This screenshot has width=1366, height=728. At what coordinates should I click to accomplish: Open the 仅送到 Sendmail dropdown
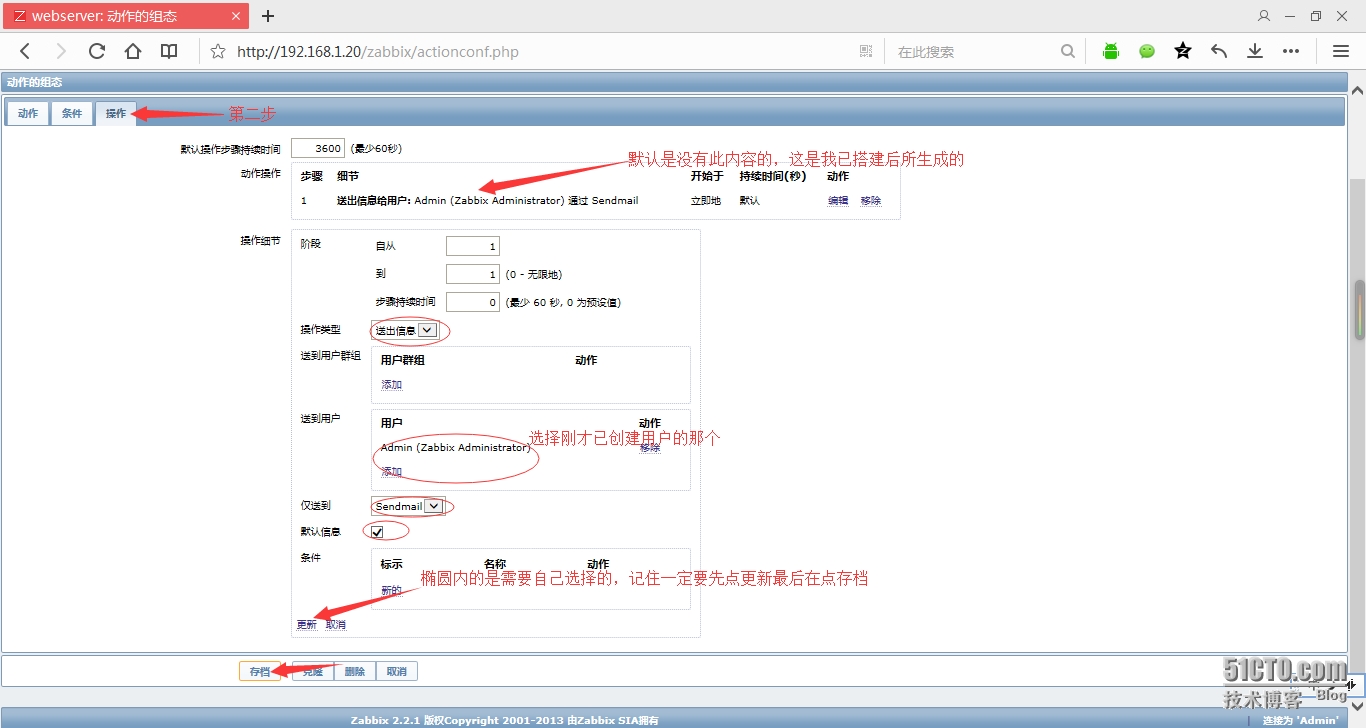point(408,506)
